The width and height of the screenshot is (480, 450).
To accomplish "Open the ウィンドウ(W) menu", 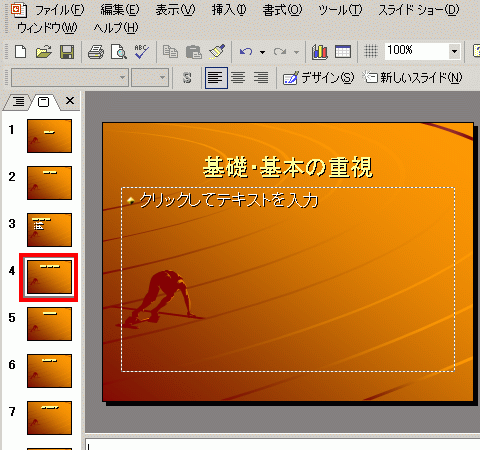I will point(47,28).
